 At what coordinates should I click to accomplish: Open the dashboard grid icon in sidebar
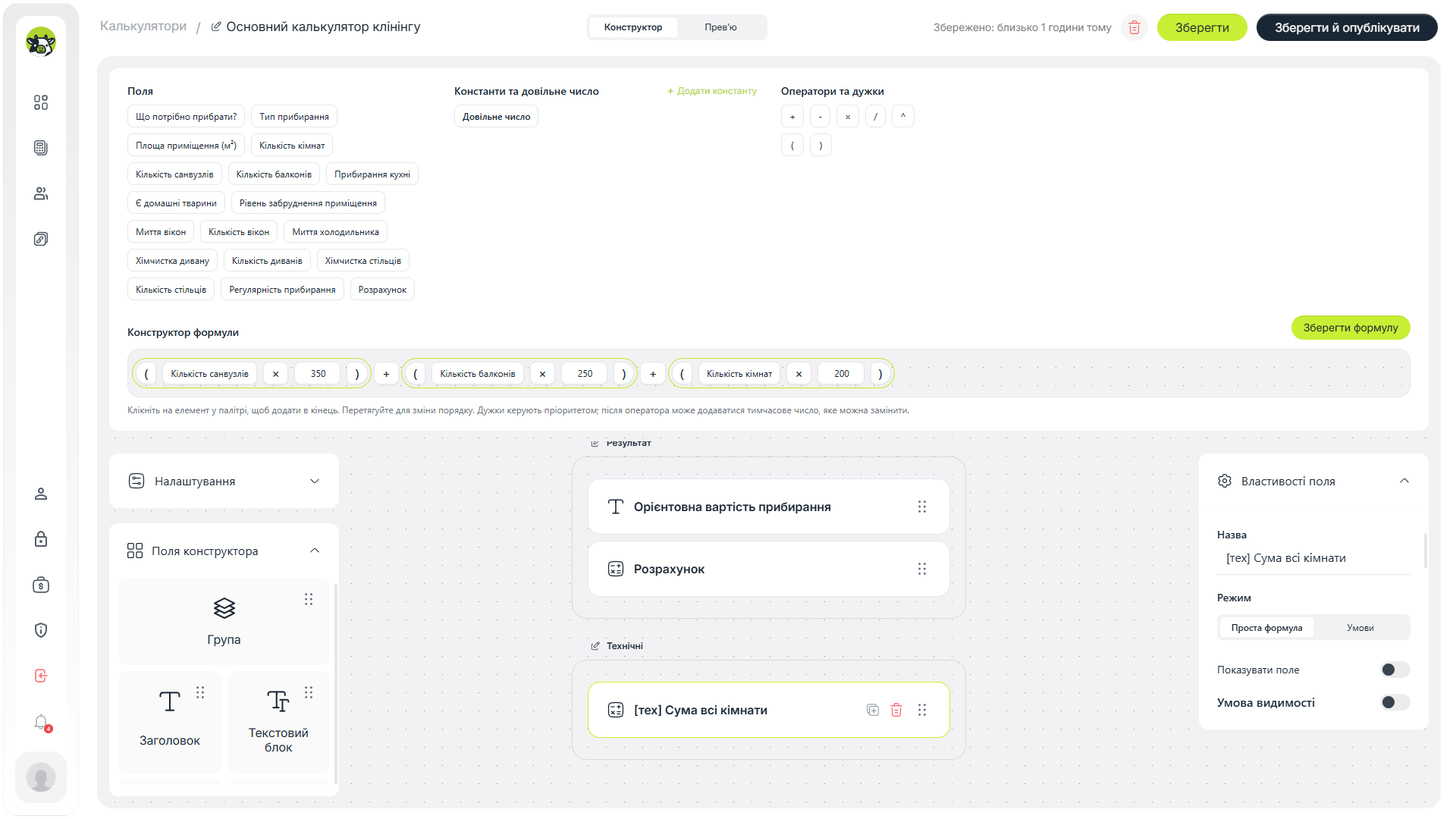pos(41,102)
